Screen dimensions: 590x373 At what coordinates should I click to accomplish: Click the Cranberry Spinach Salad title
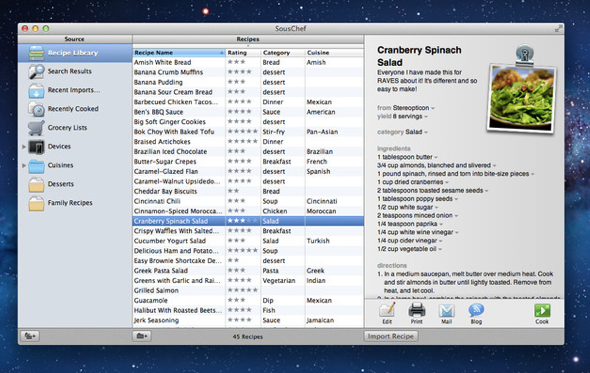point(419,56)
